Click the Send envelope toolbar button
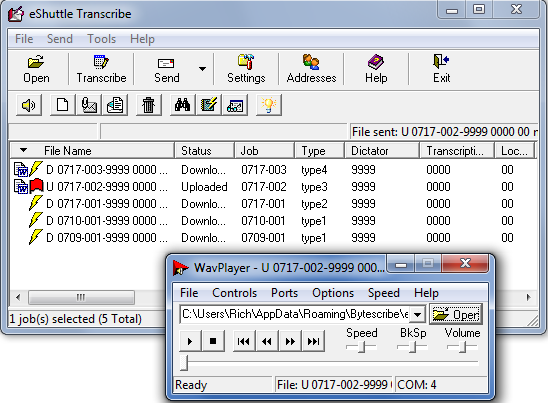Image resolution: width=548 pixels, height=403 pixels. coord(167,69)
